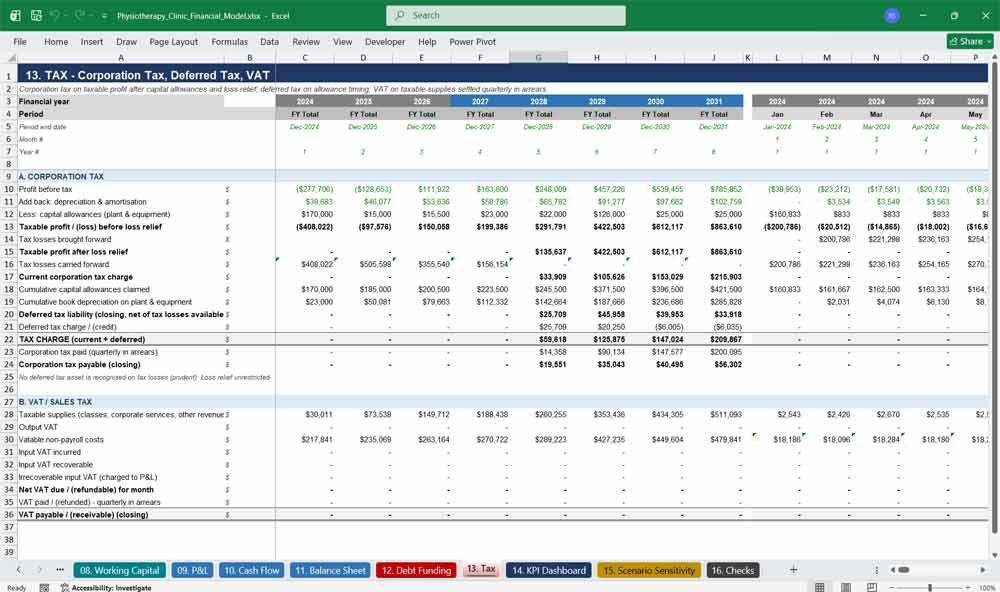Click the 2028 tax charge cell '$59,618'
1000x592 pixels.
pos(552,339)
